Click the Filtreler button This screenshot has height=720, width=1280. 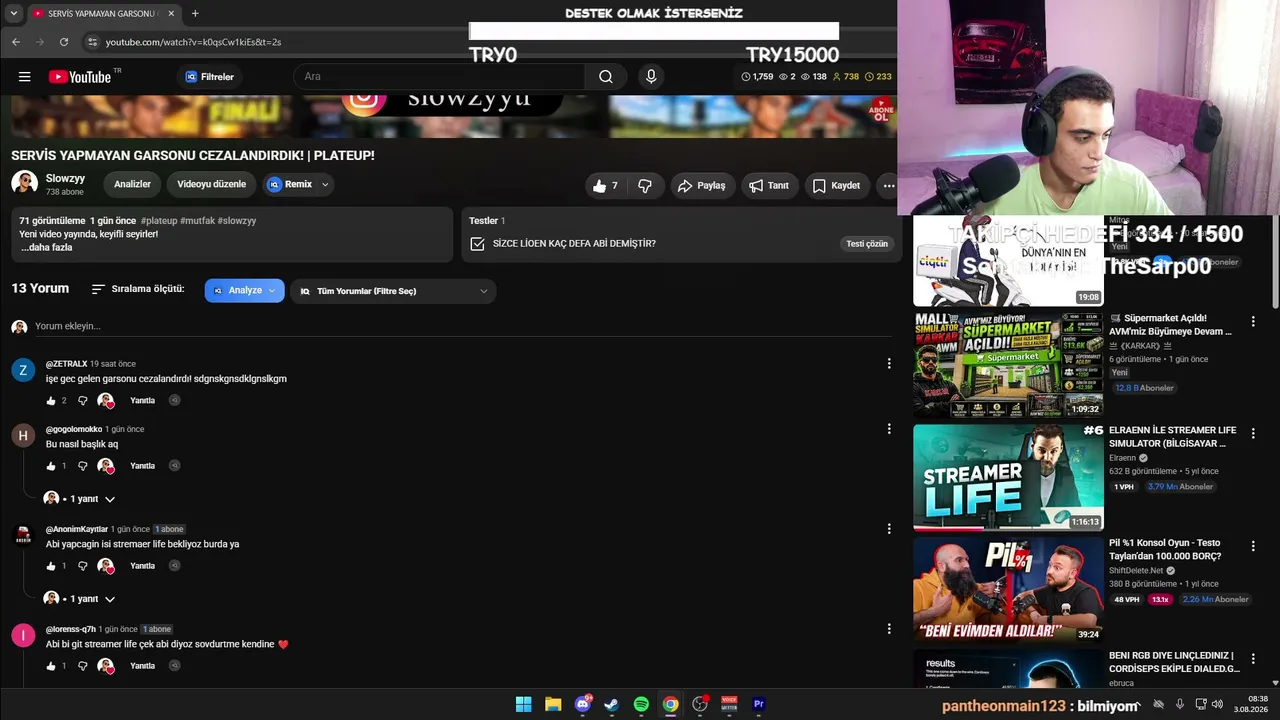[209, 77]
